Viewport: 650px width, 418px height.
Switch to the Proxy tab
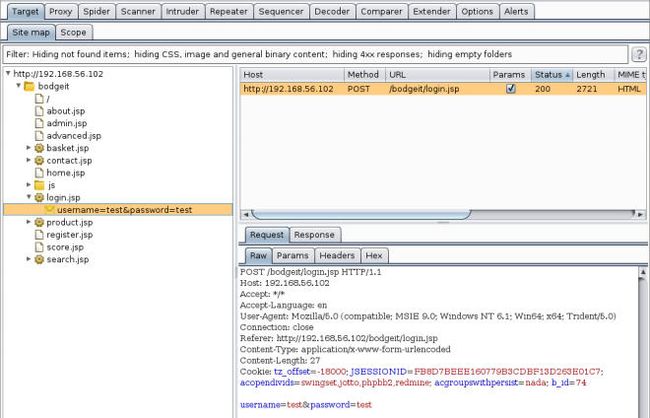(61, 12)
